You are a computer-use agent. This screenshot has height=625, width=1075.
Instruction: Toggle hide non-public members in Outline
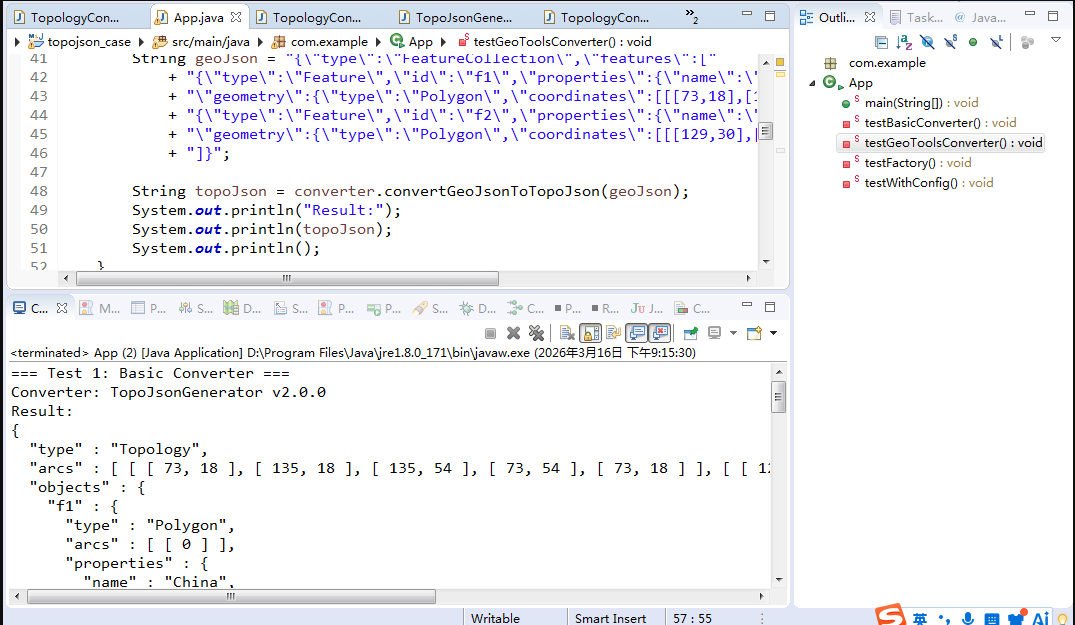(x=973, y=42)
